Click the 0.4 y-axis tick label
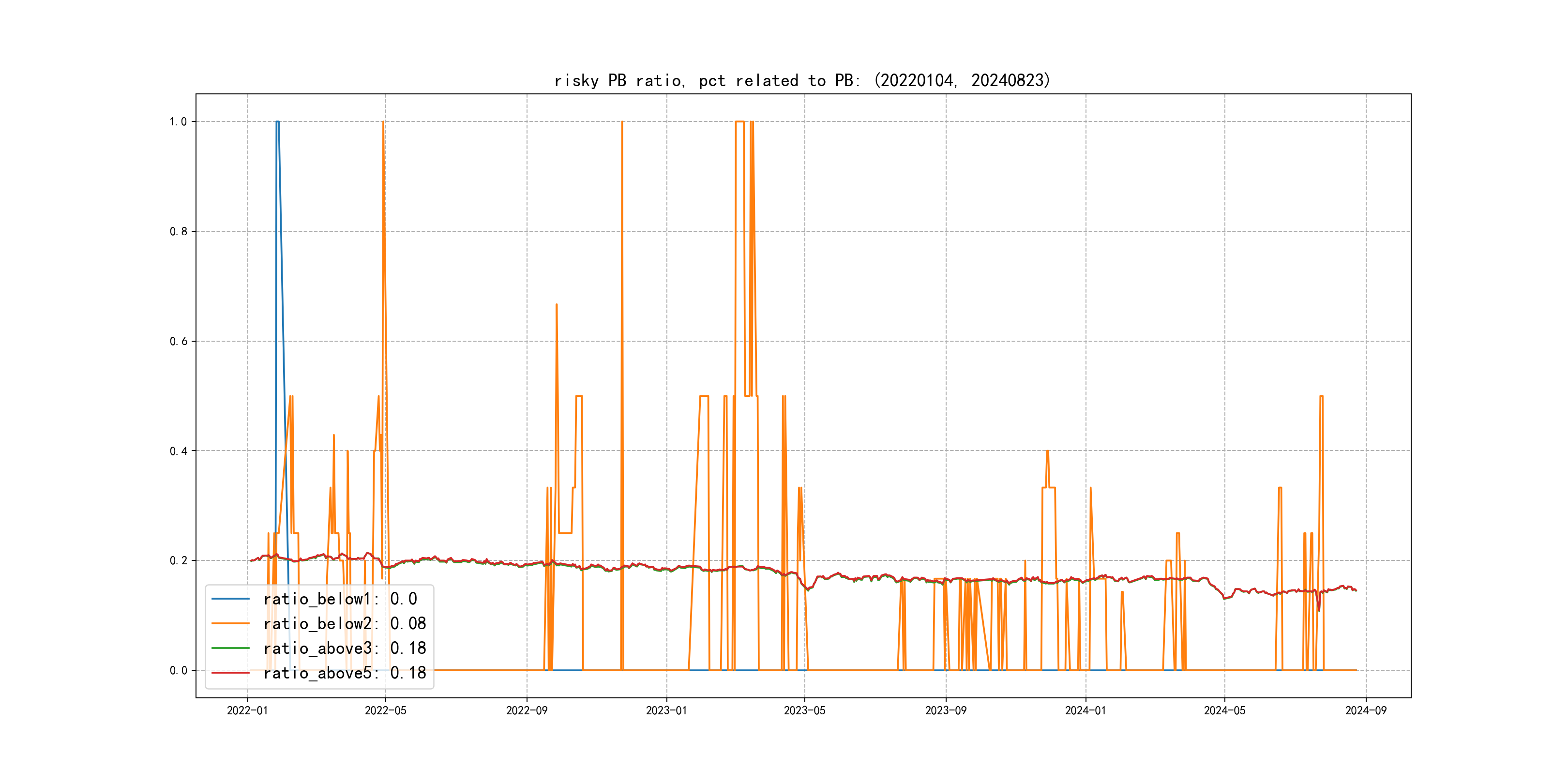 pos(179,451)
